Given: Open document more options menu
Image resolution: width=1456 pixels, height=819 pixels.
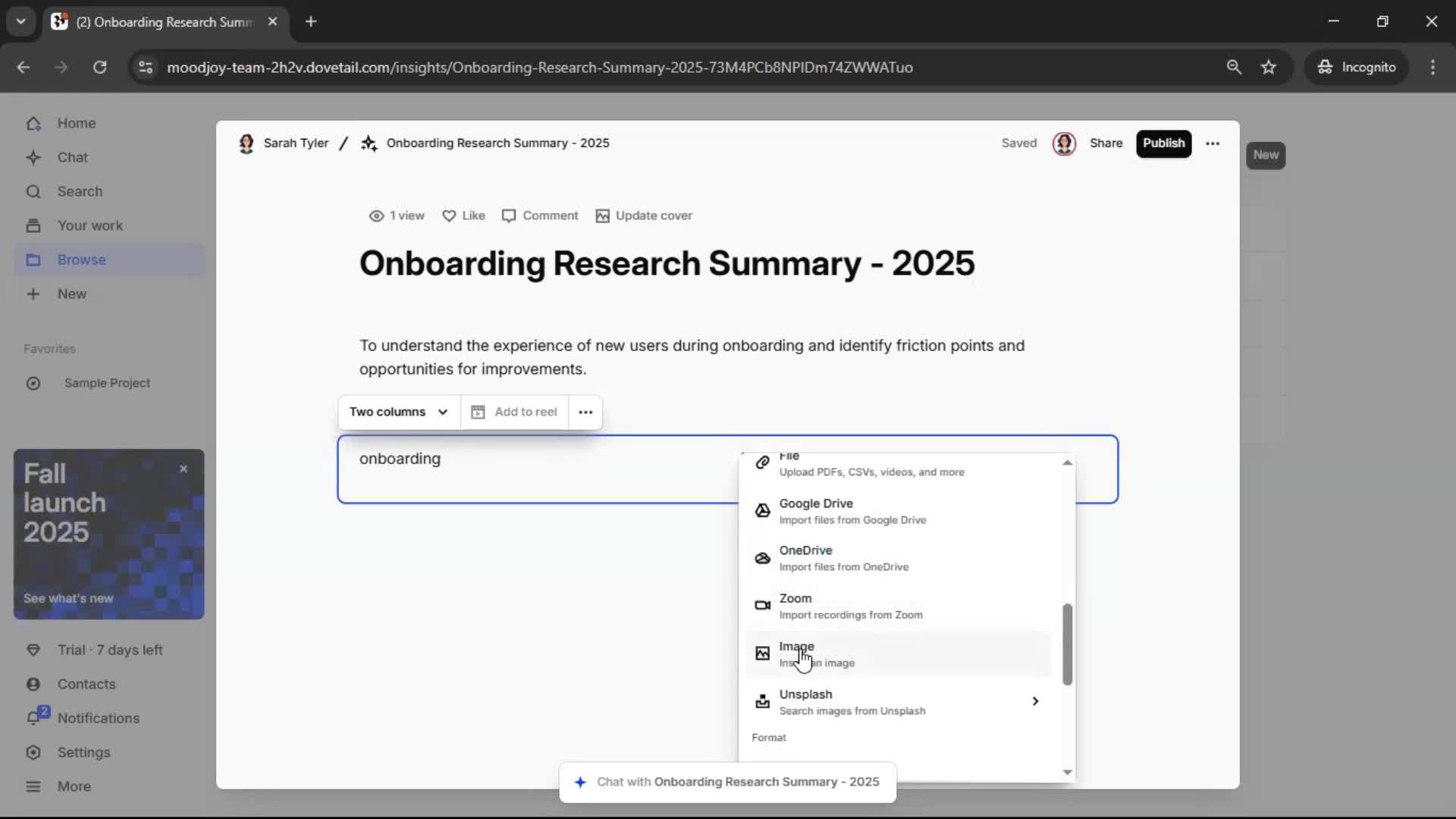Looking at the screenshot, I should 1213,143.
